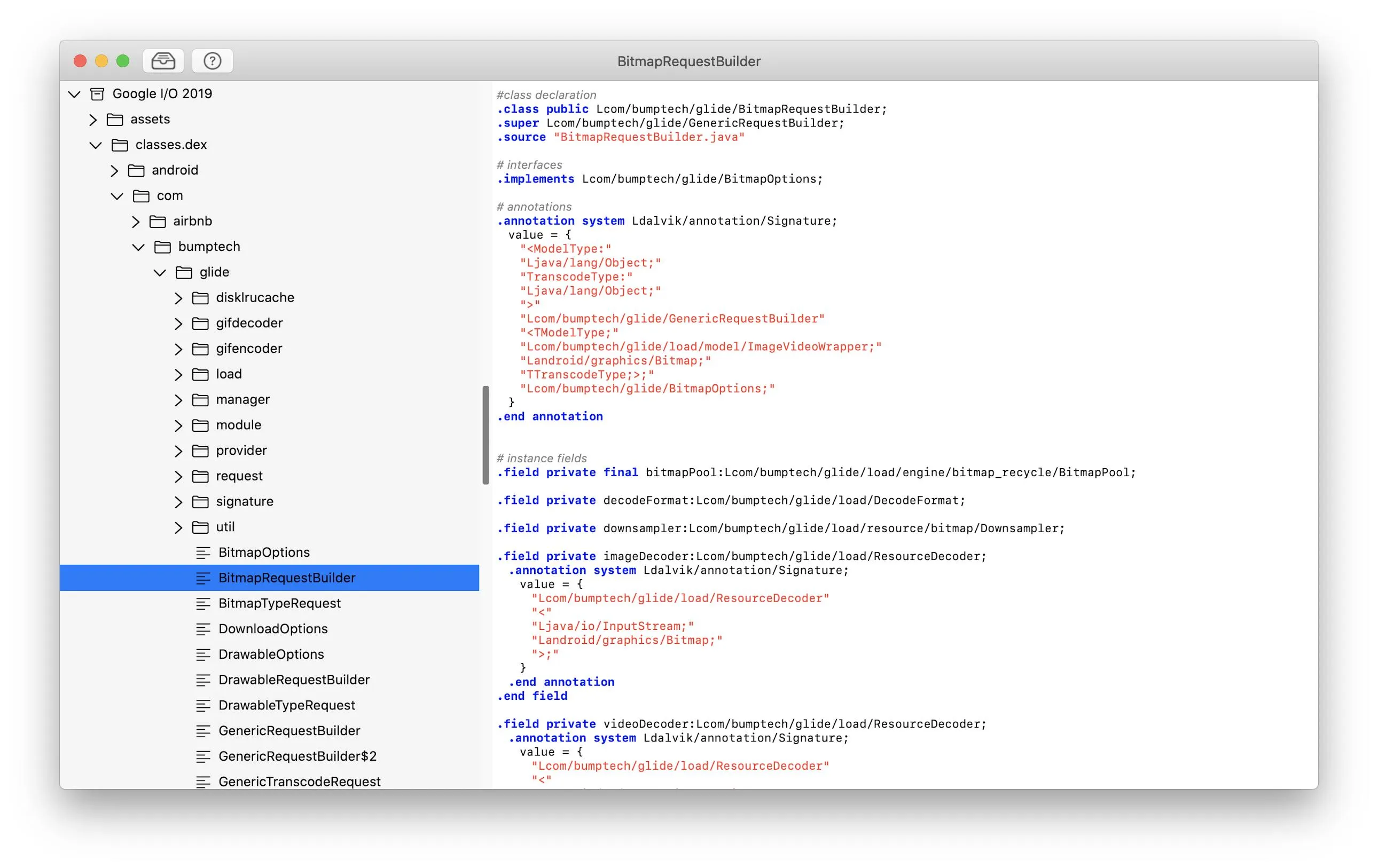The image size is (1378, 868).
Task: Click the open archive toolbar icon
Action: click(x=163, y=61)
